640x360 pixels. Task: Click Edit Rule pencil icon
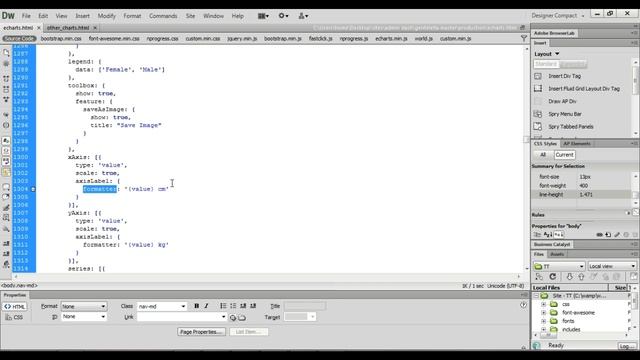pyautogui.click(x=617, y=235)
